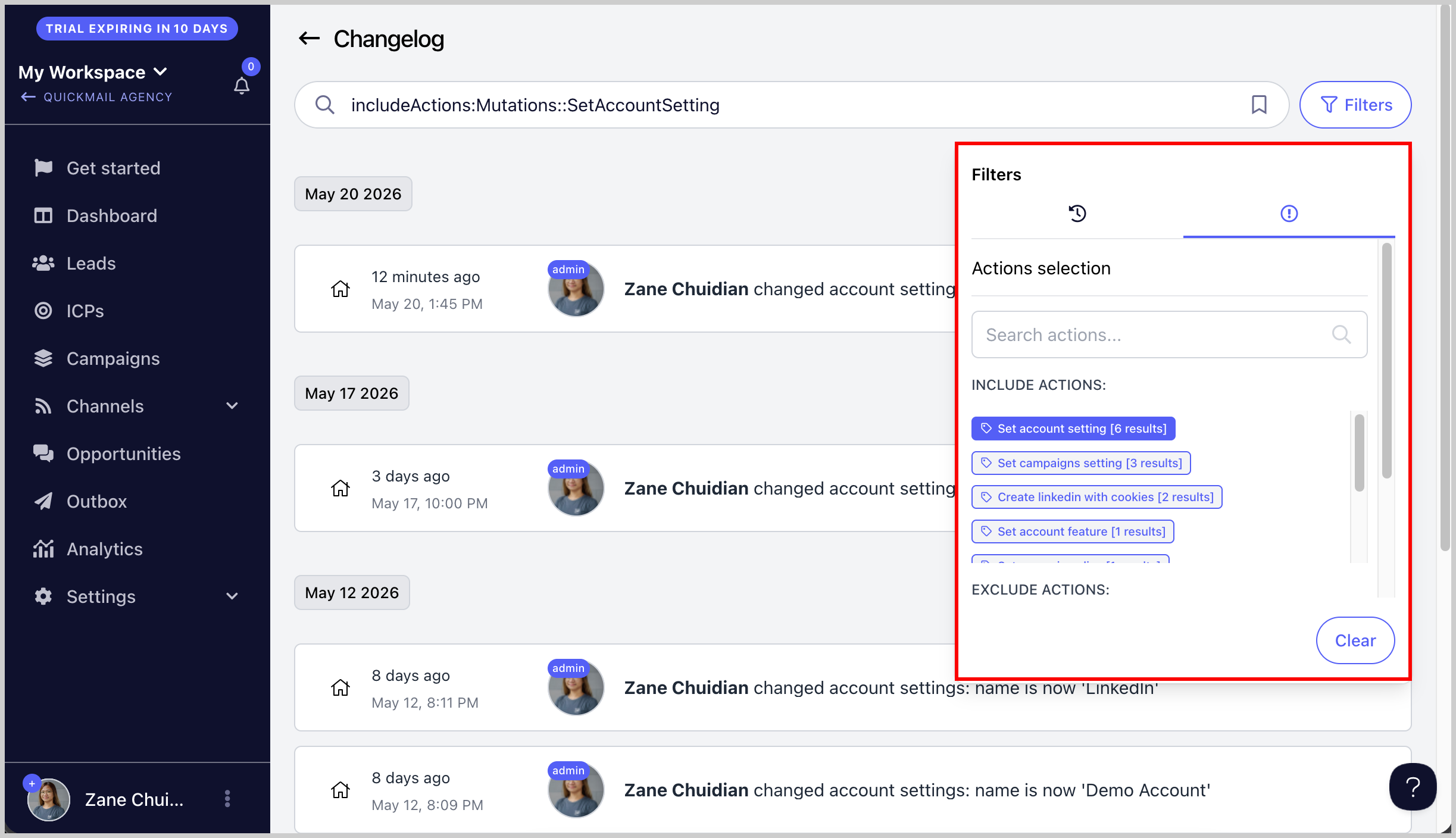Click the flag icon for Get started
1456x838 pixels.
coord(43,168)
